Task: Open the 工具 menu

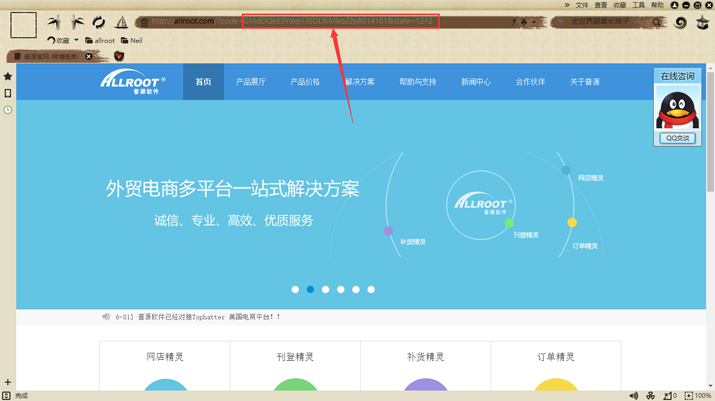Action: coord(638,5)
